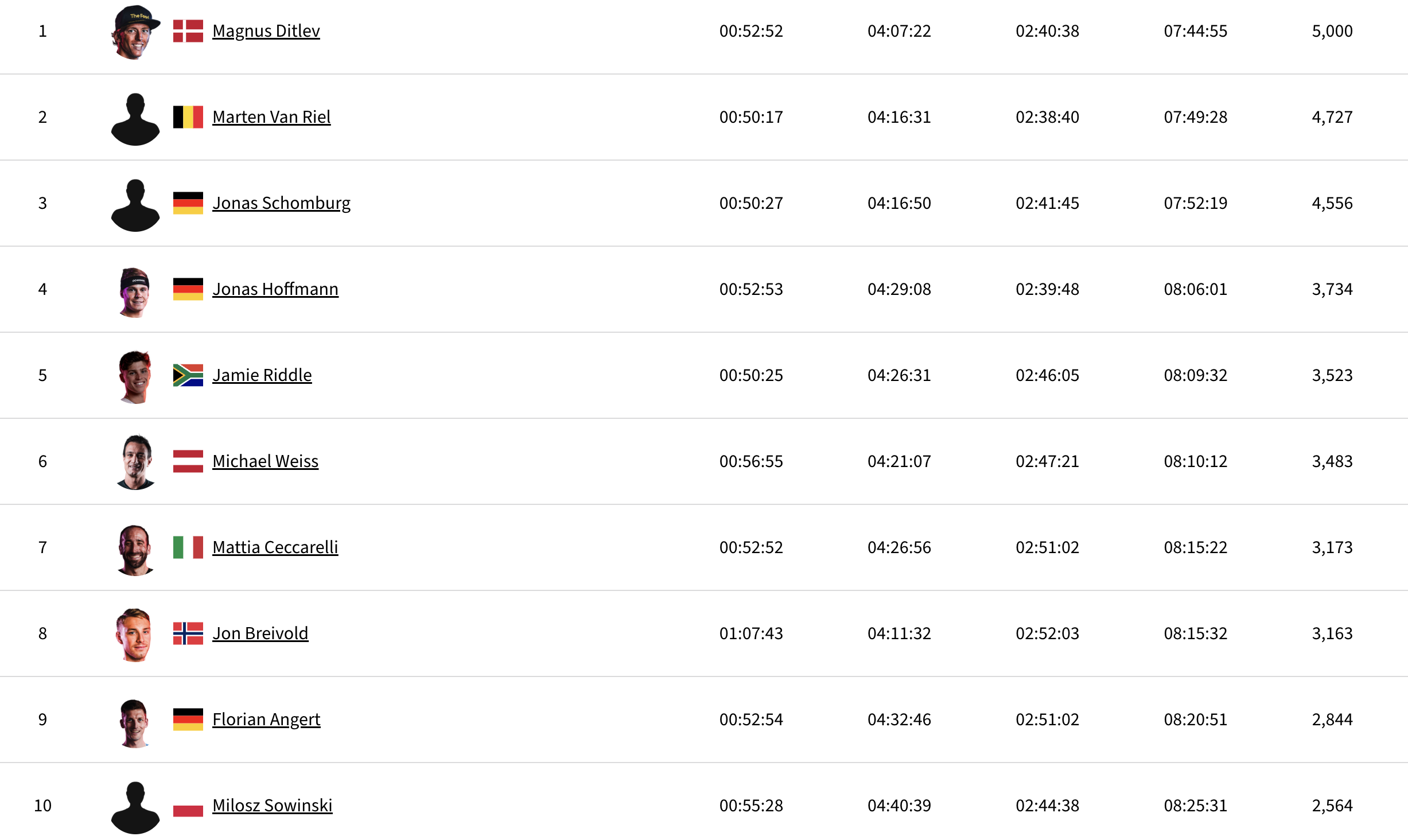Click Jonas Hoffmann name link
Screen dimensions: 1408x840
pyautogui.click(x=275, y=289)
